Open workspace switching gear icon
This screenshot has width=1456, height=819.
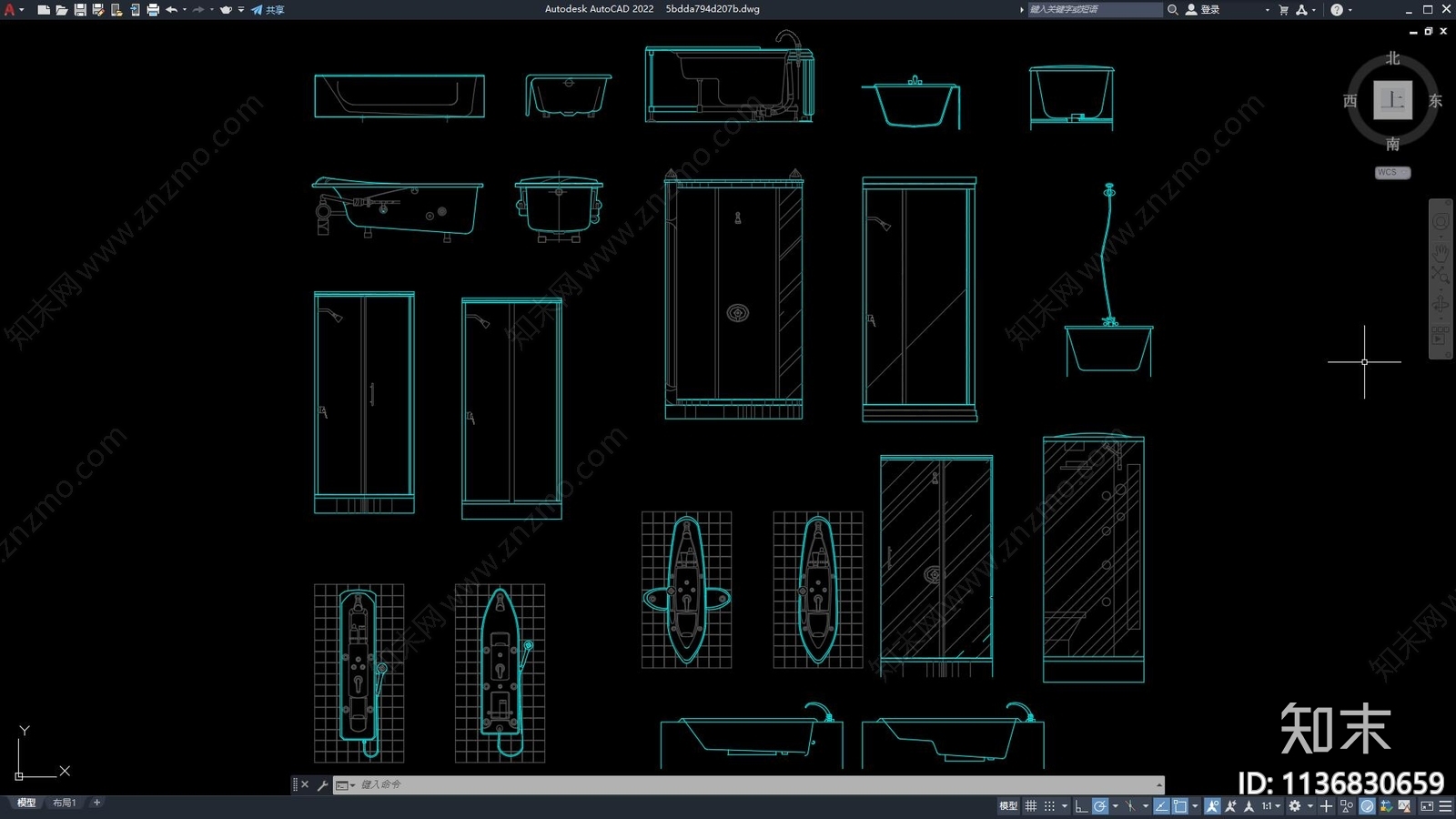[x=1295, y=806]
